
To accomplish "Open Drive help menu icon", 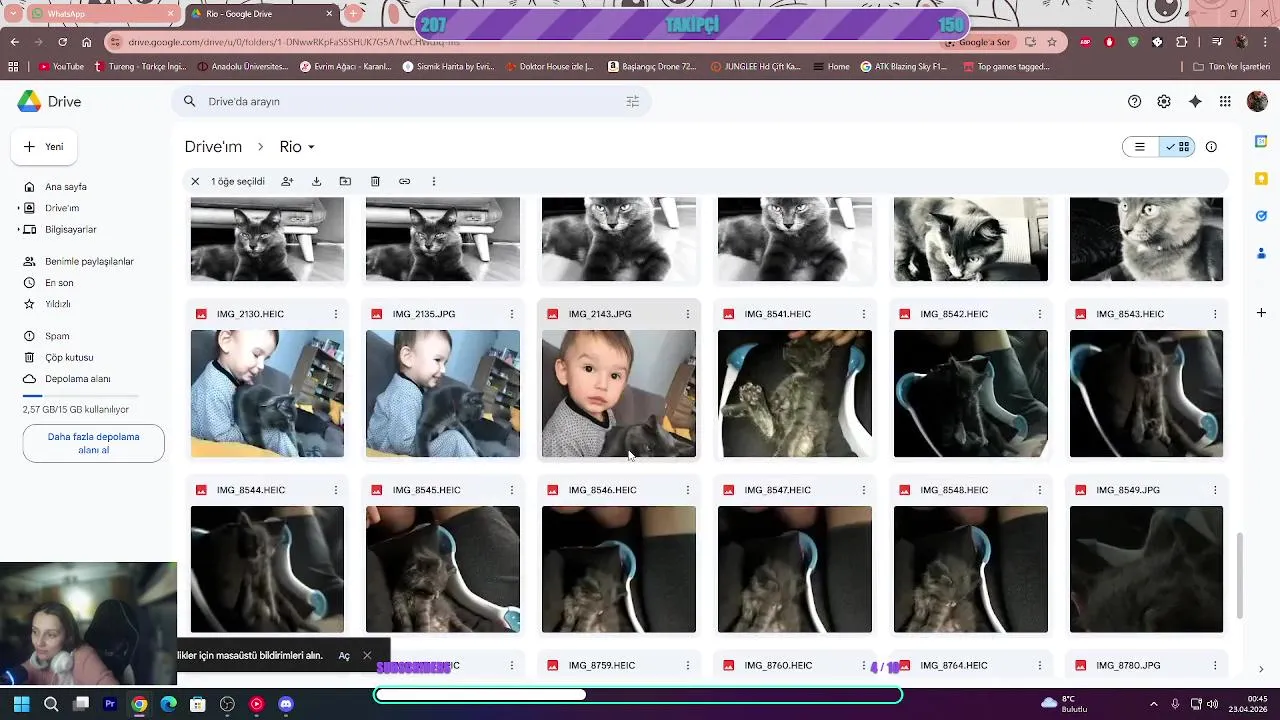I will coord(1134,101).
